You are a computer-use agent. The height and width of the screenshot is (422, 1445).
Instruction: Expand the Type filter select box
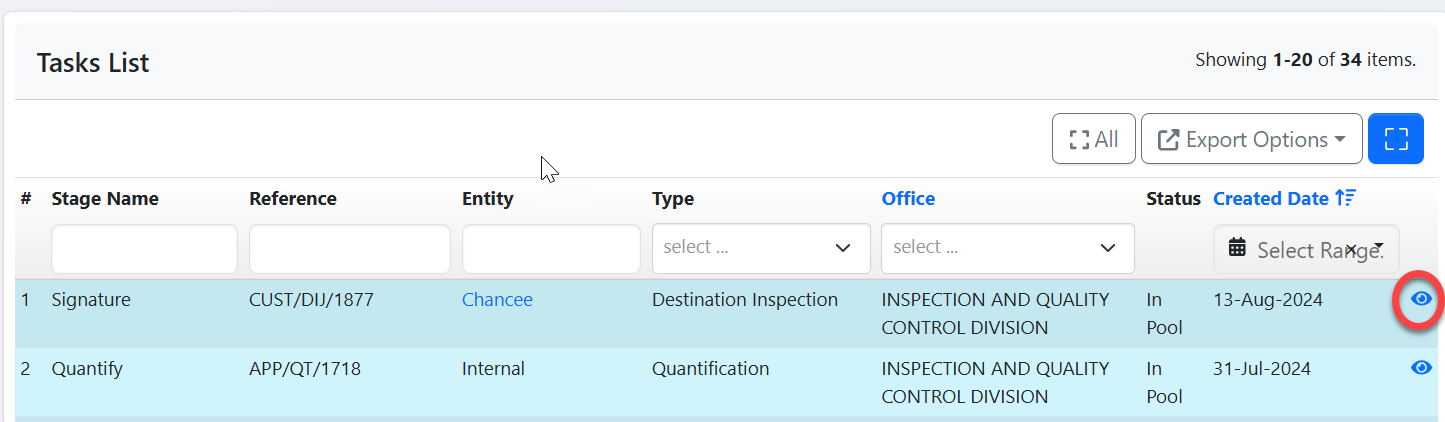pyautogui.click(x=760, y=248)
